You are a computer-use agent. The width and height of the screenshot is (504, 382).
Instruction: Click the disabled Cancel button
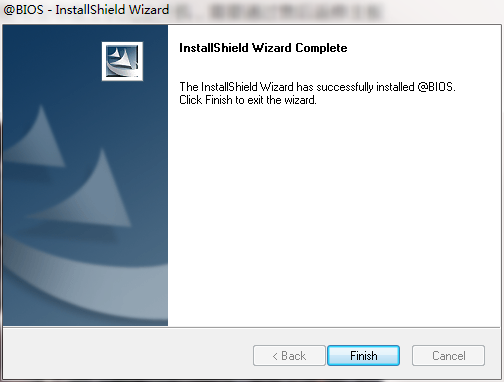[448, 356]
